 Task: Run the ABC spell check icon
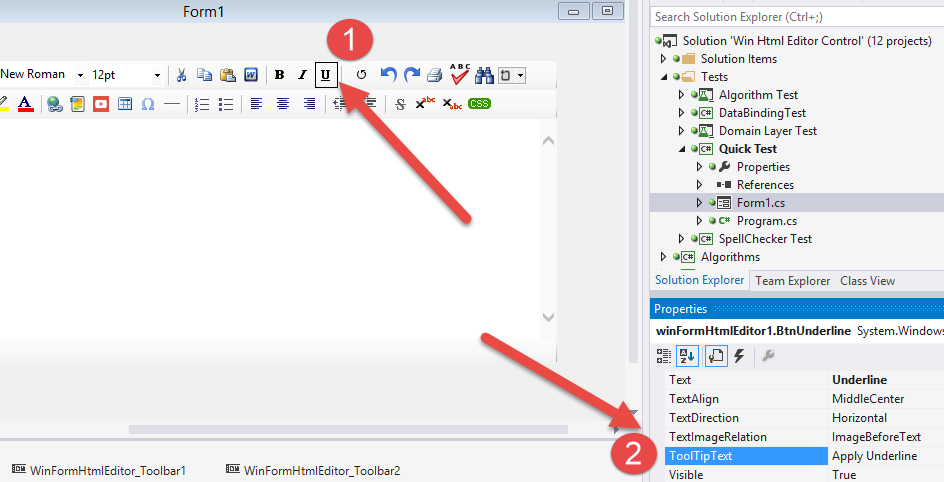(459, 73)
